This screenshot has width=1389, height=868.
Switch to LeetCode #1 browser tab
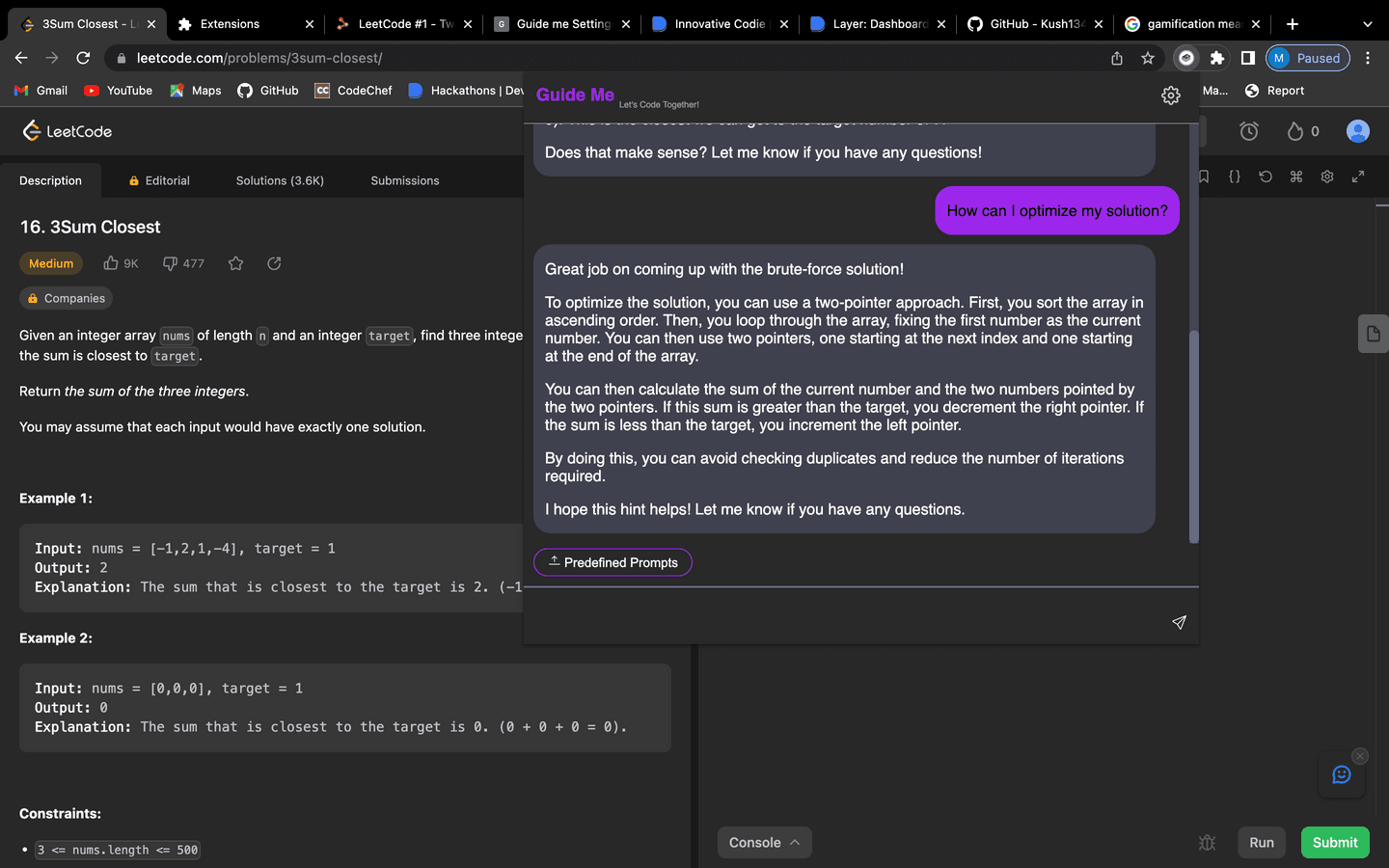(405, 24)
